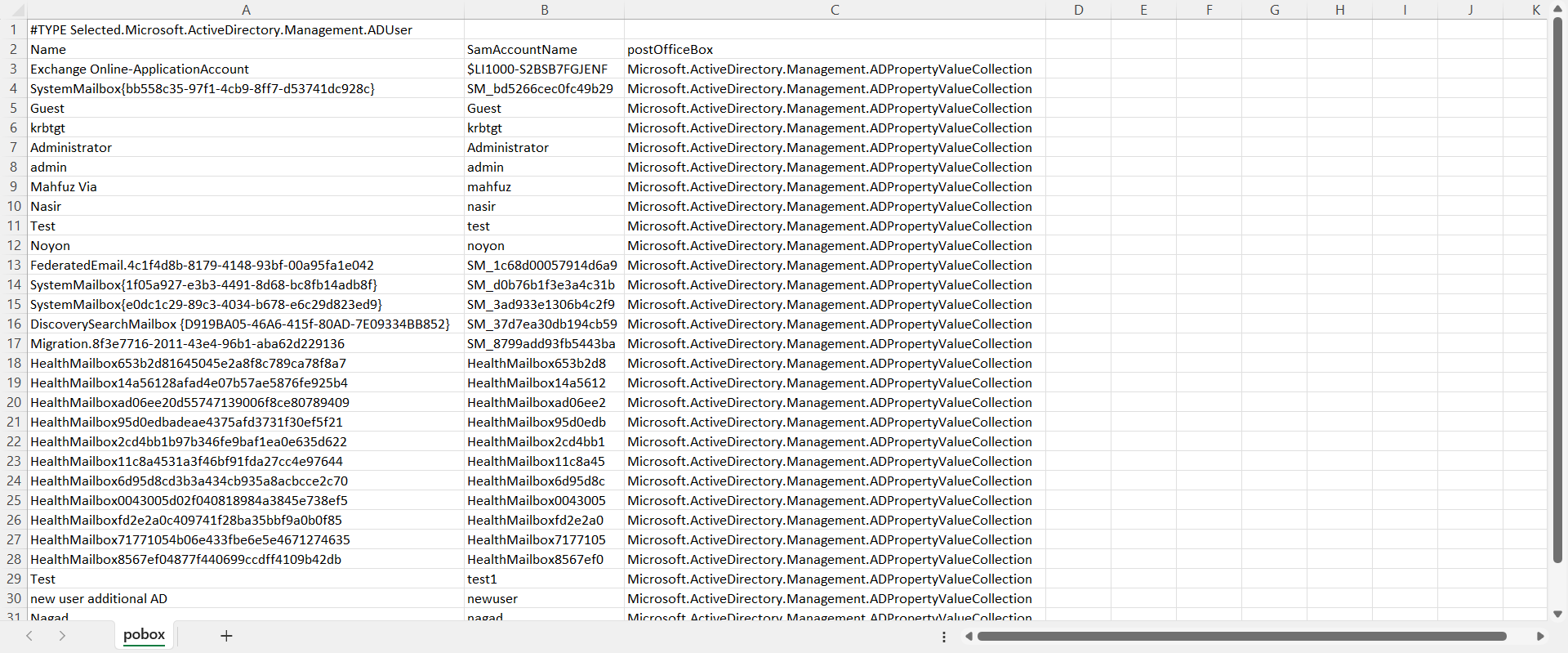
Task: Select column D header
Action: (x=1078, y=10)
